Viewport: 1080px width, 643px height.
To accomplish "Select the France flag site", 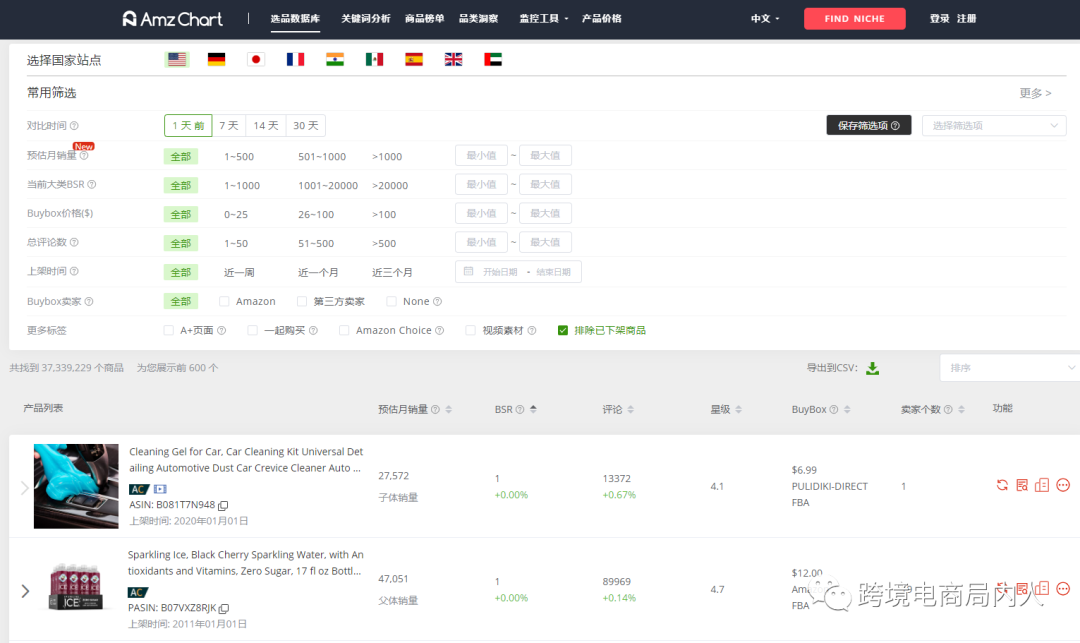I will [x=295, y=60].
